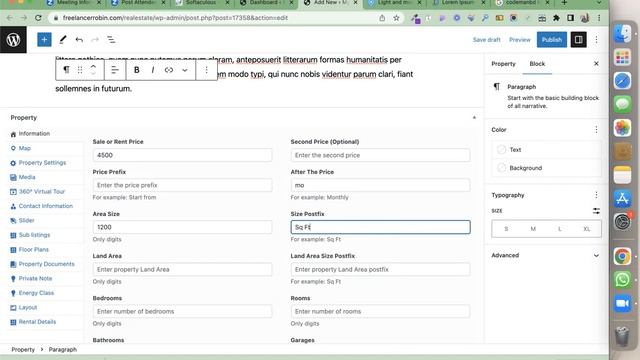Redo the editor change
The width and height of the screenshot is (640, 360).
click(95, 40)
